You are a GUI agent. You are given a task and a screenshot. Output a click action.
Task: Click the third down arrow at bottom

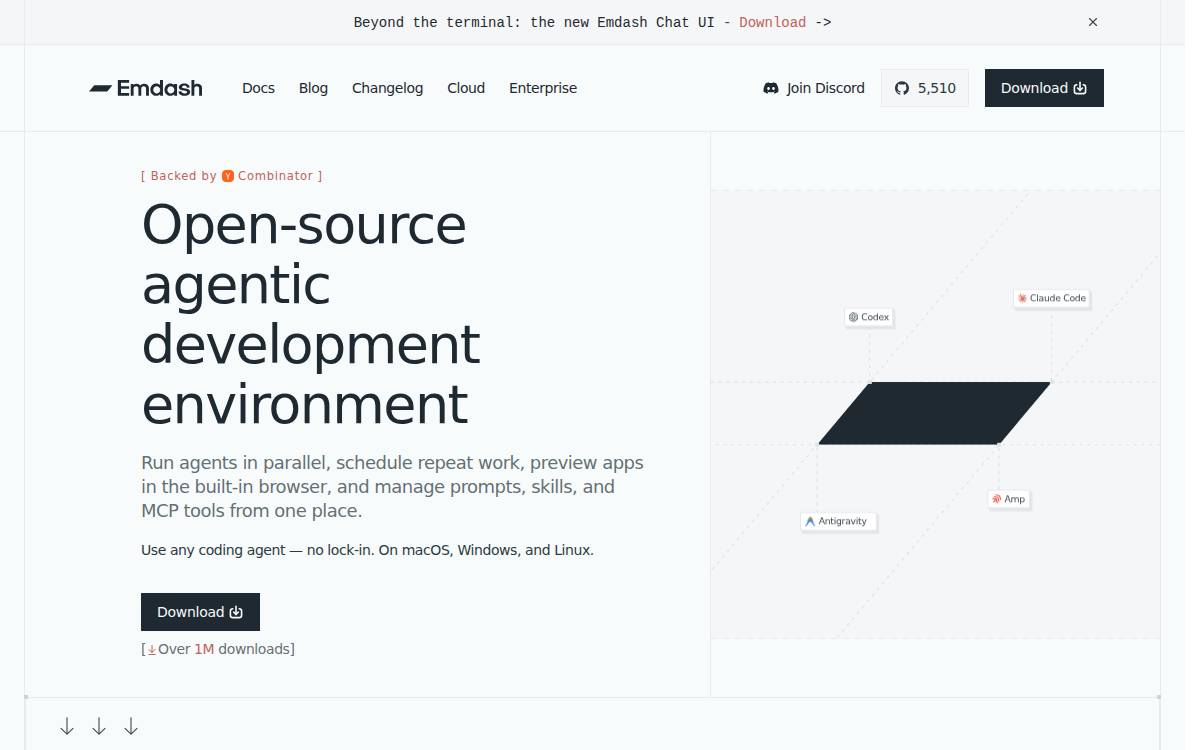pyautogui.click(x=131, y=727)
